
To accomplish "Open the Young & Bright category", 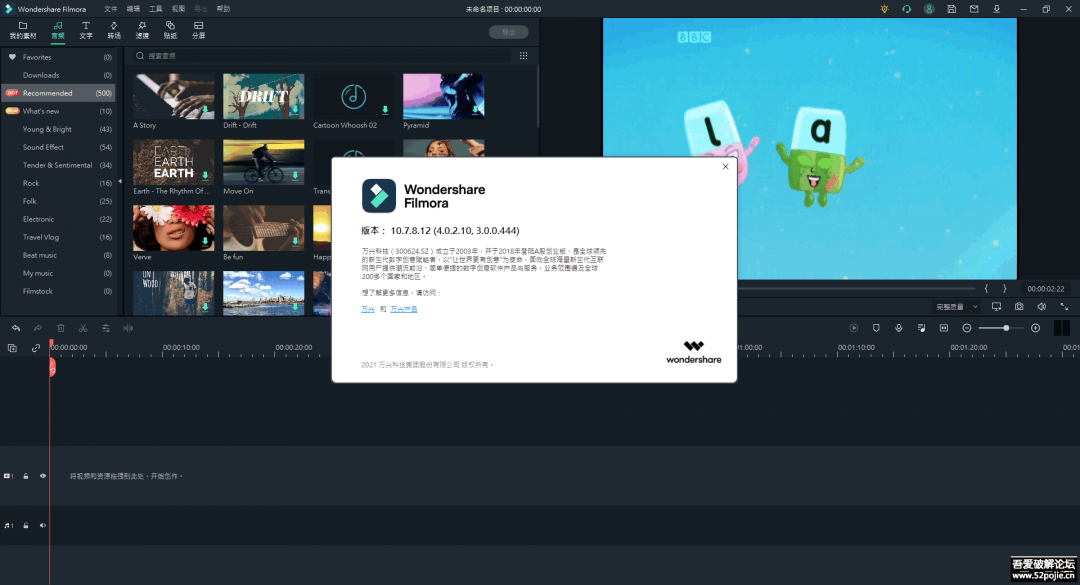I will point(58,130).
